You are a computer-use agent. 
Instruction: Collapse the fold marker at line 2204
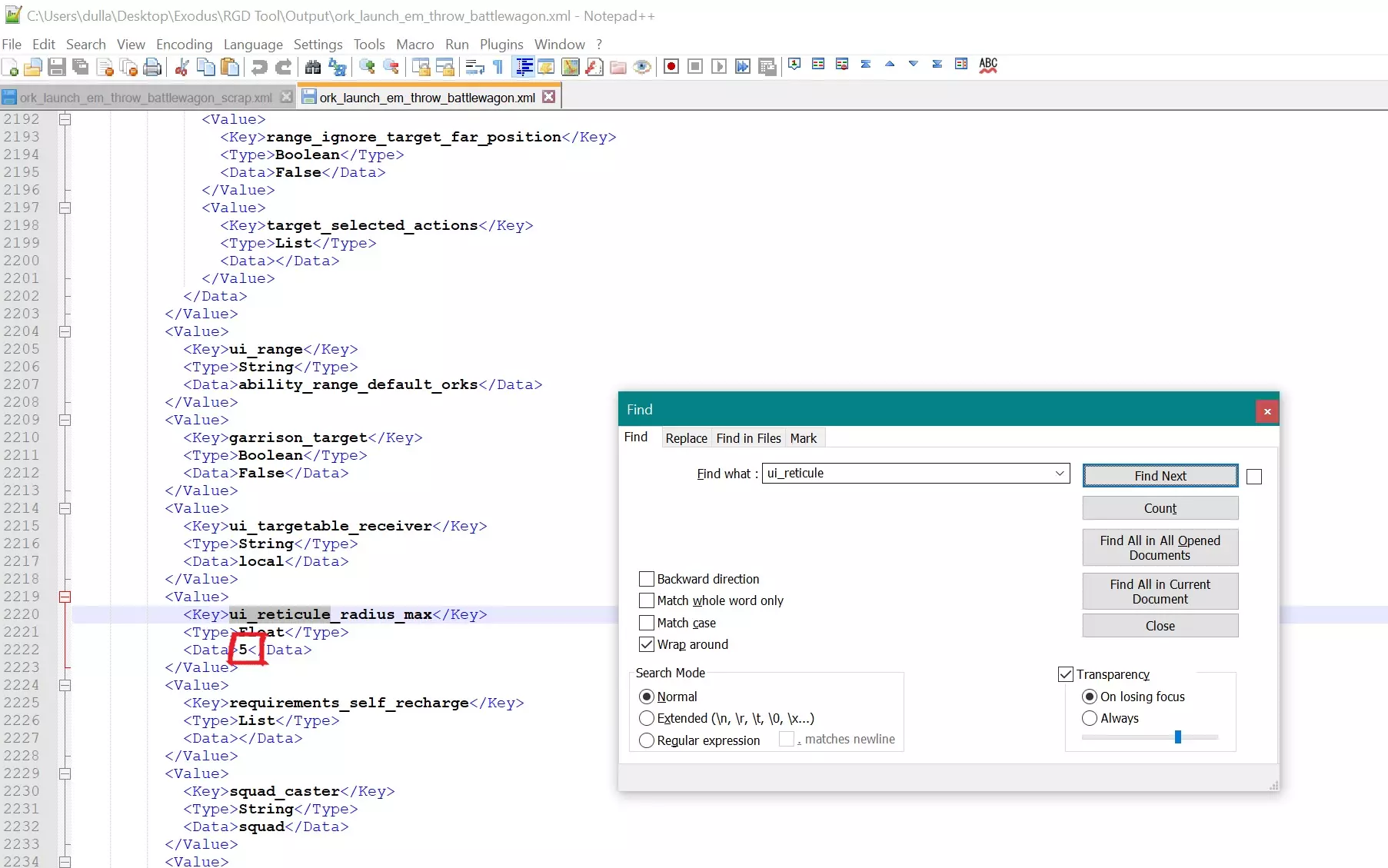pos(65,331)
